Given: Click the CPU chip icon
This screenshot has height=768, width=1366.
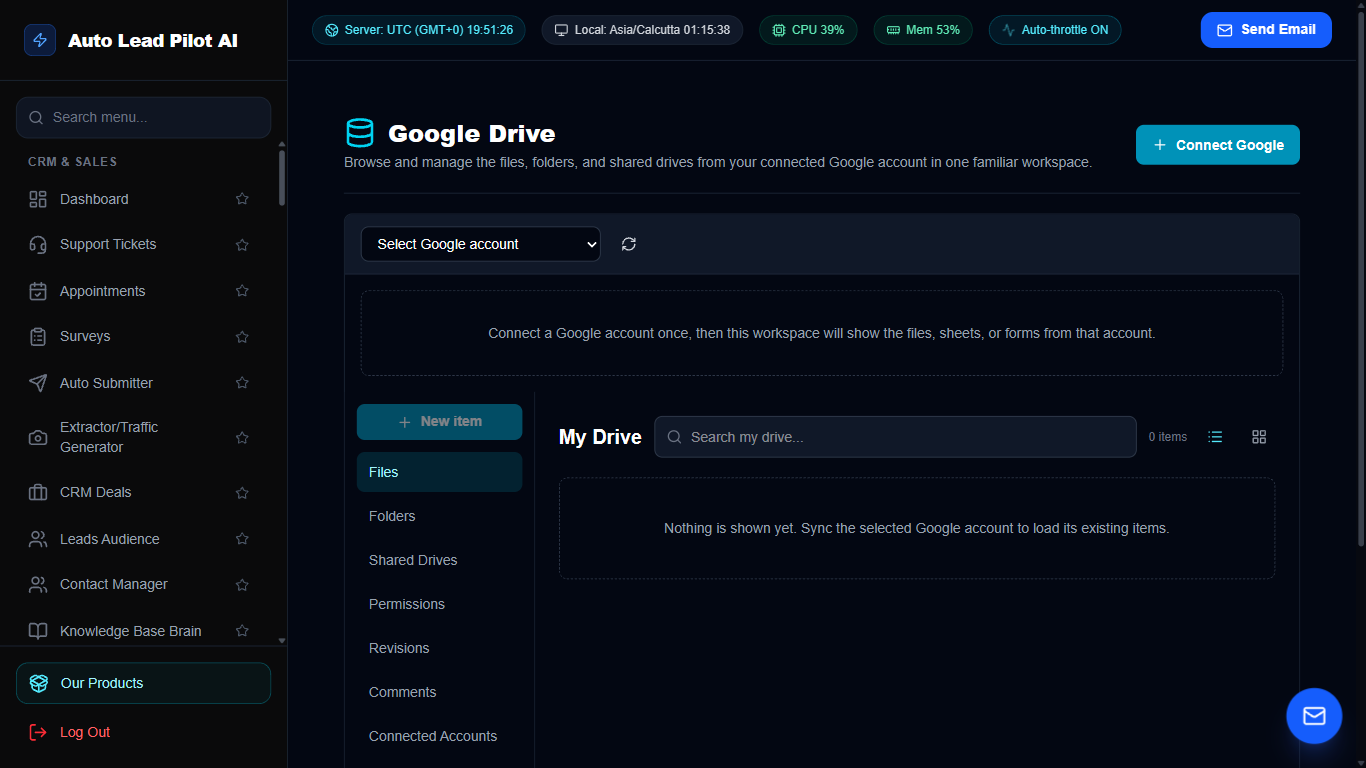Looking at the screenshot, I should point(779,30).
